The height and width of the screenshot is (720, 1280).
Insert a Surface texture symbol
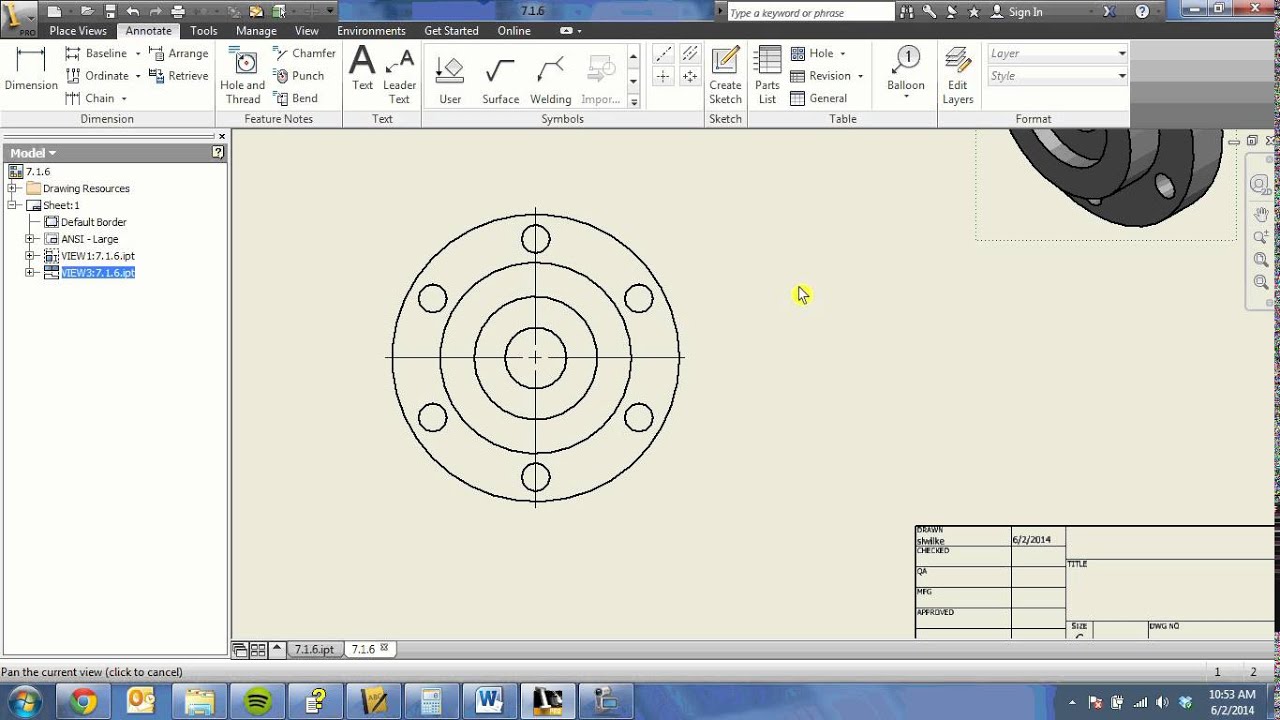(500, 79)
